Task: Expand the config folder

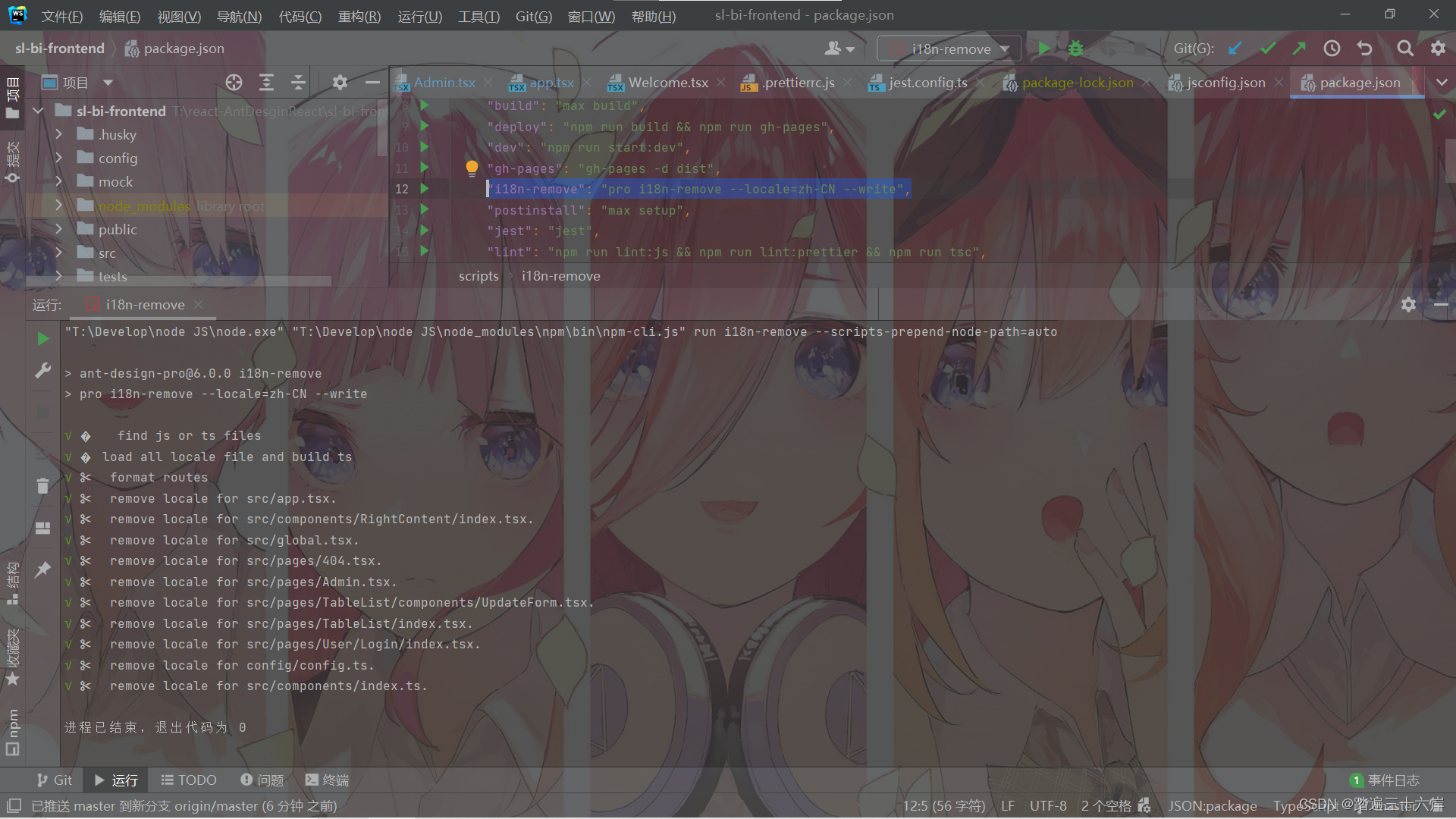Action: coord(59,158)
